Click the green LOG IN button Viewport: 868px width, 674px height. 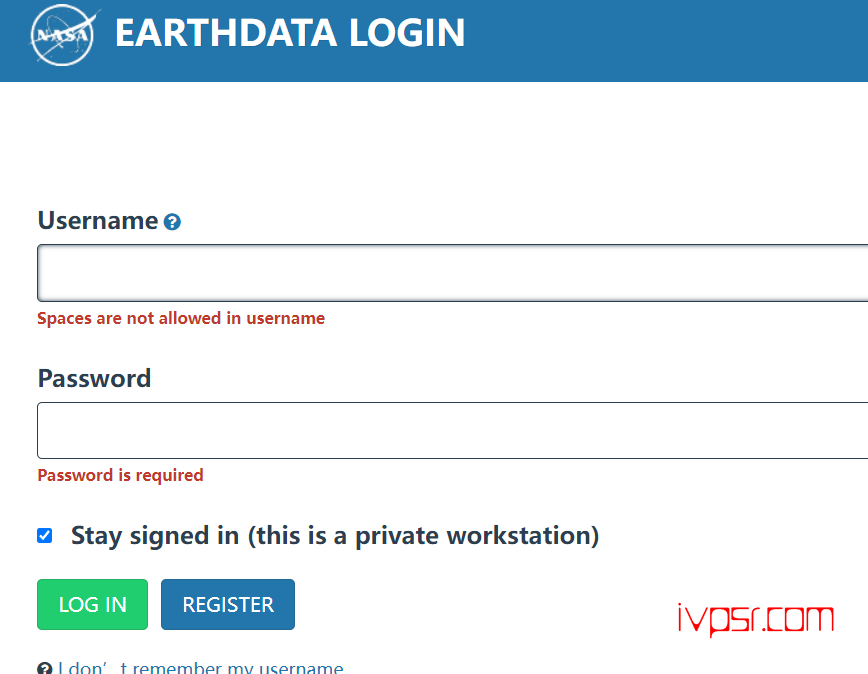click(92, 604)
